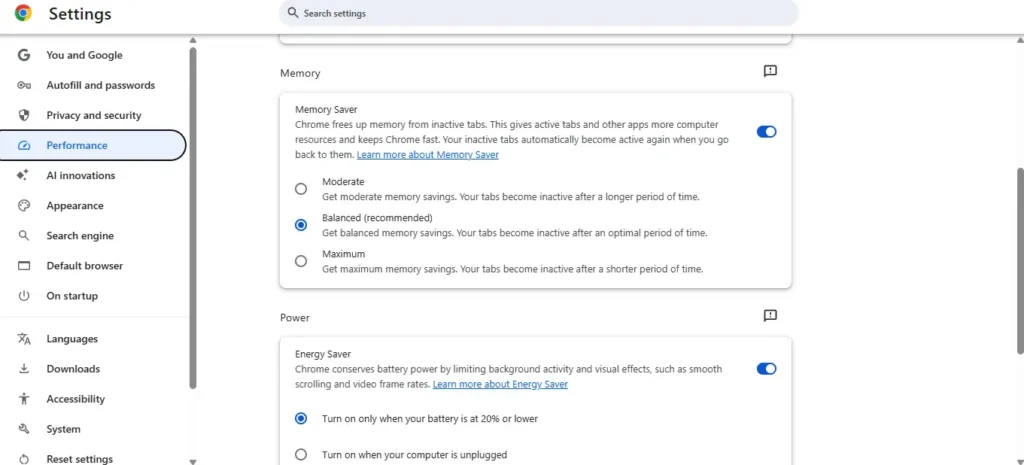This screenshot has height=465, width=1024.
Task: Click the magnifier icon beside Search engine
Action: (x=24, y=235)
